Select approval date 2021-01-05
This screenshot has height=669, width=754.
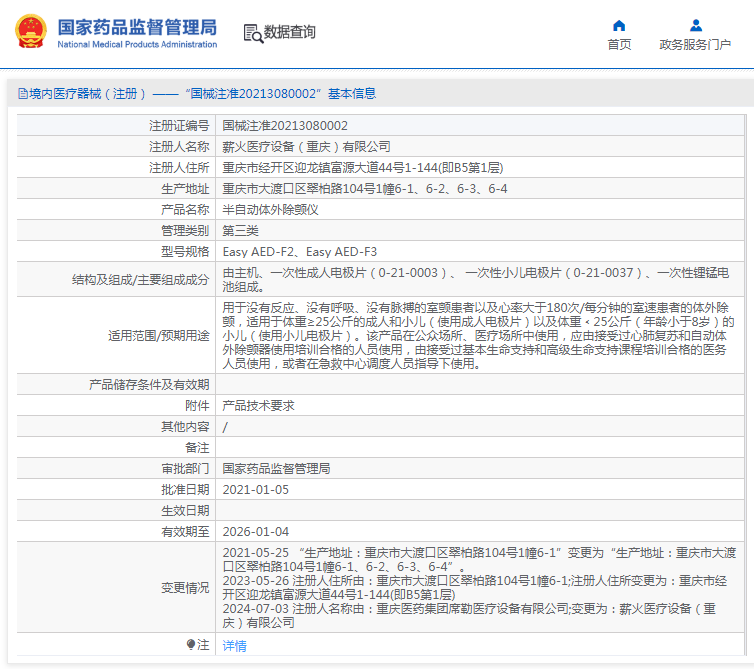pyautogui.click(x=255, y=490)
